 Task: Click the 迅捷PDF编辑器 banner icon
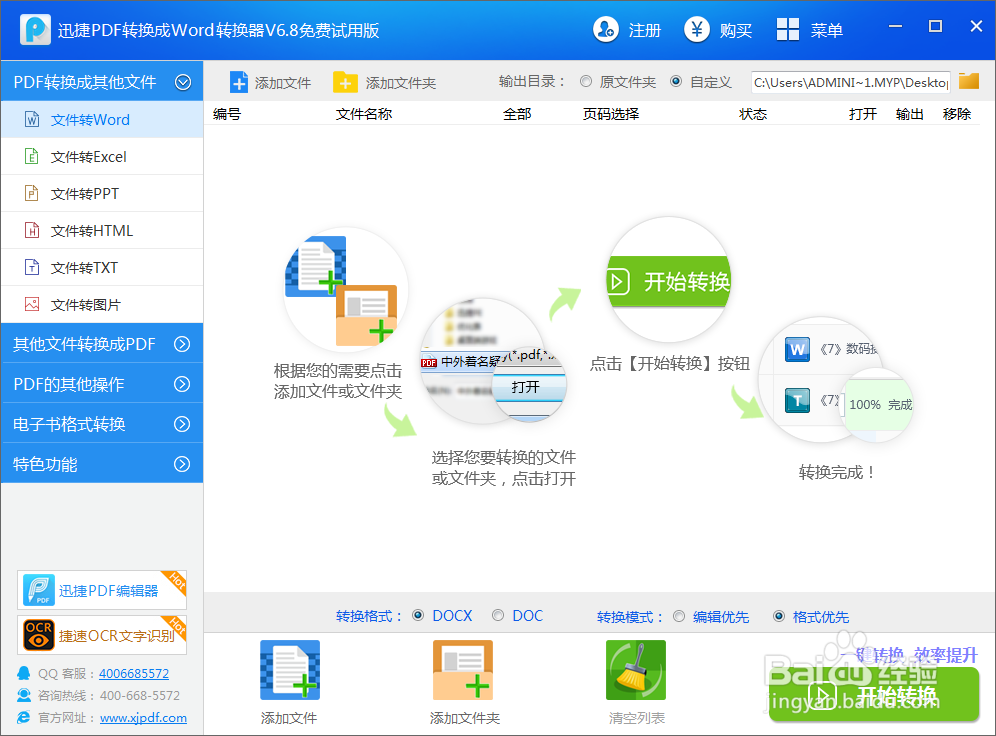click(39, 590)
